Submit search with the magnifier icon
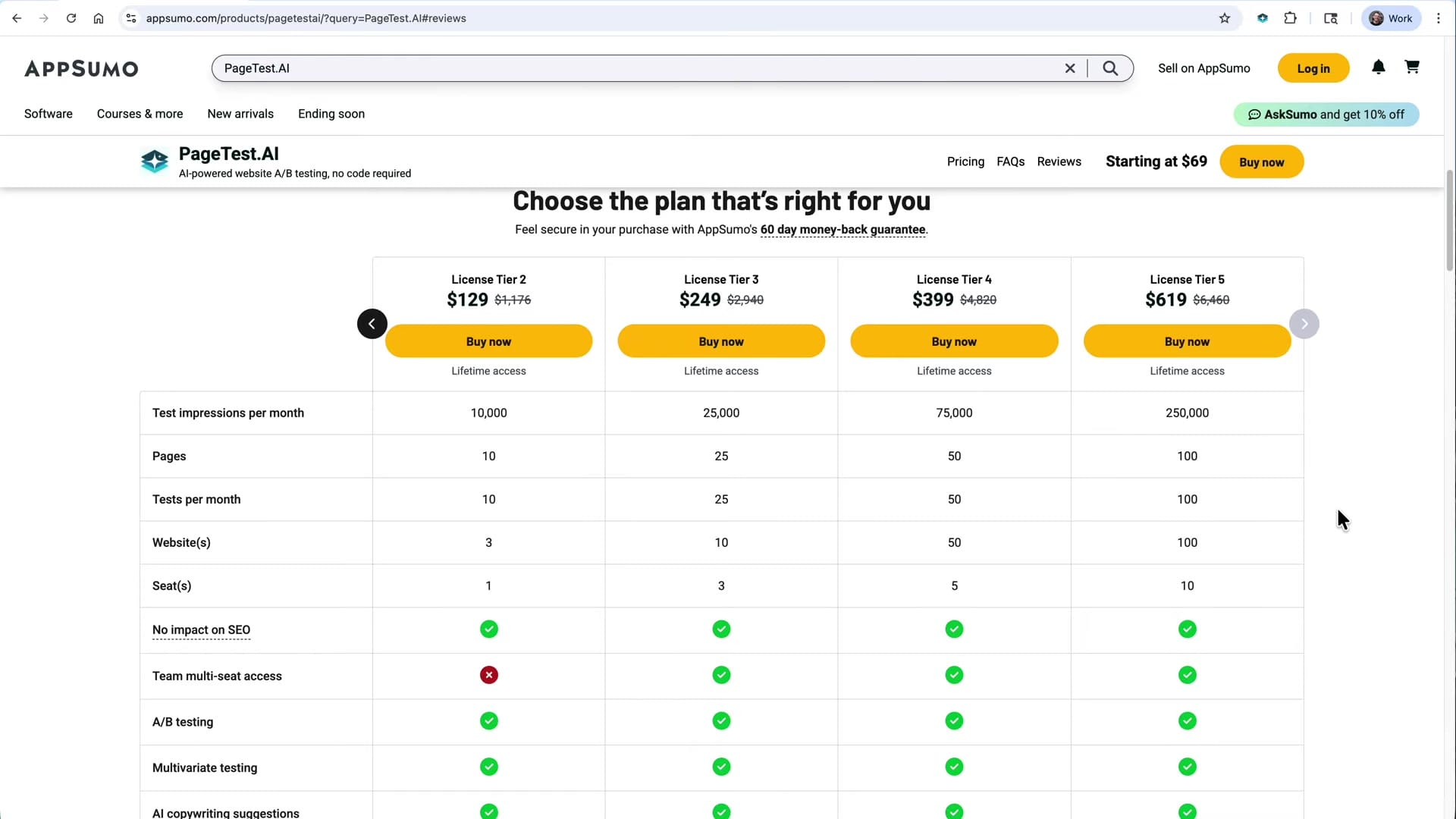The width and height of the screenshot is (1456, 819). [1110, 68]
